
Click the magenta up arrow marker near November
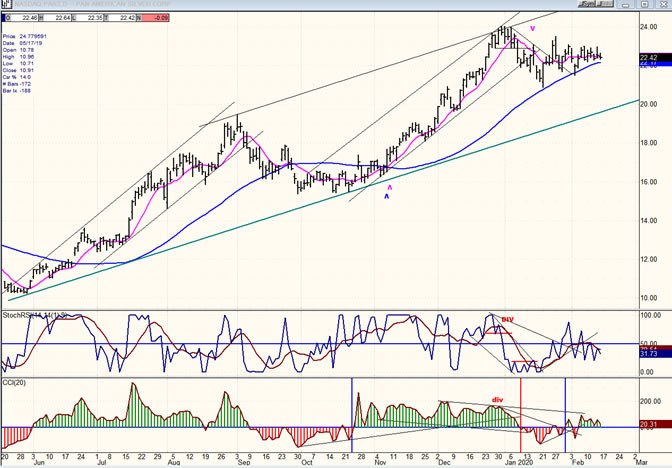pyautogui.click(x=390, y=186)
